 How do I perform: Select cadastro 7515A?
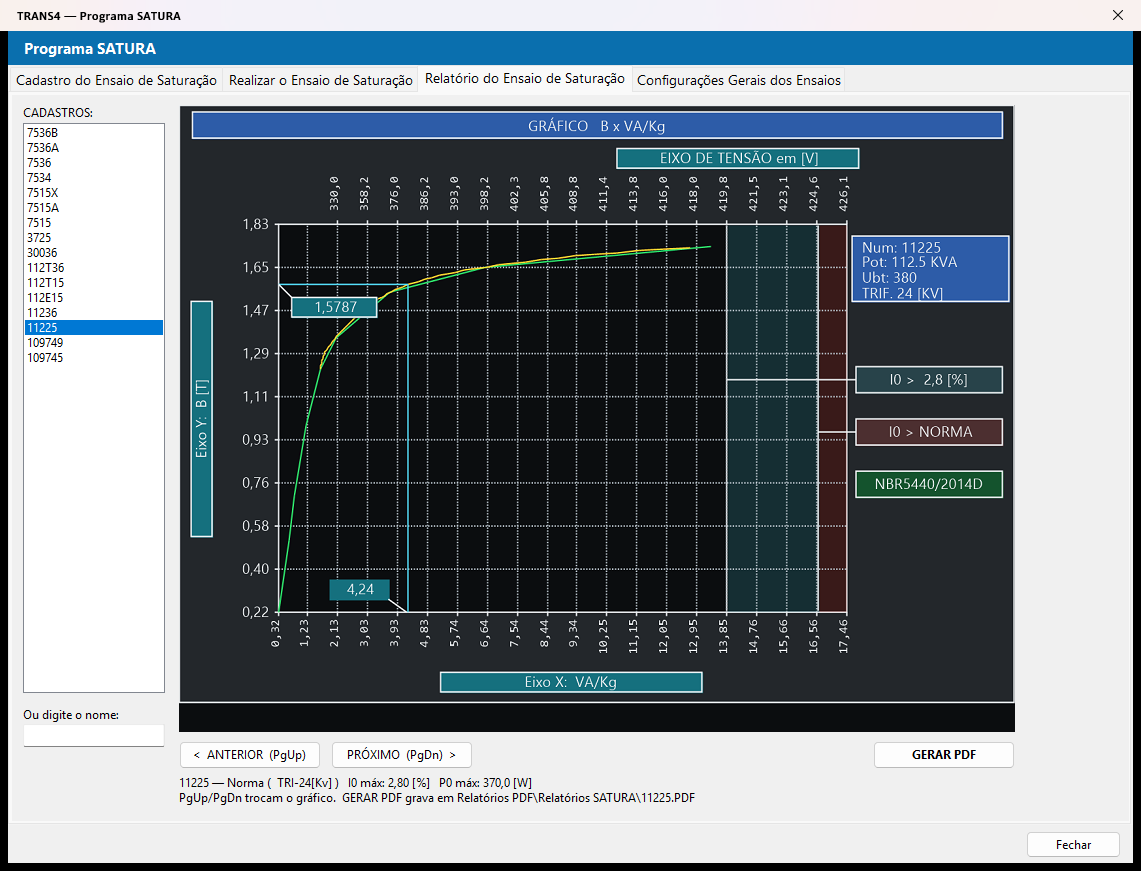[94, 207]
